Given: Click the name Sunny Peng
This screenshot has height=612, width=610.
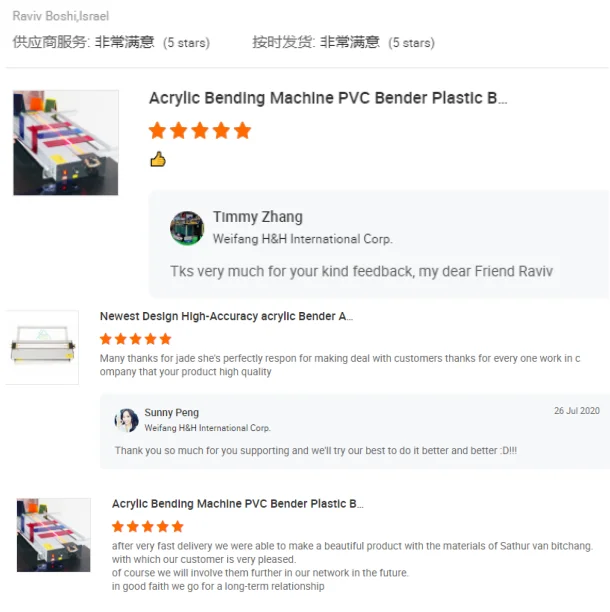Looking at the screenshot, I should 172,413.
